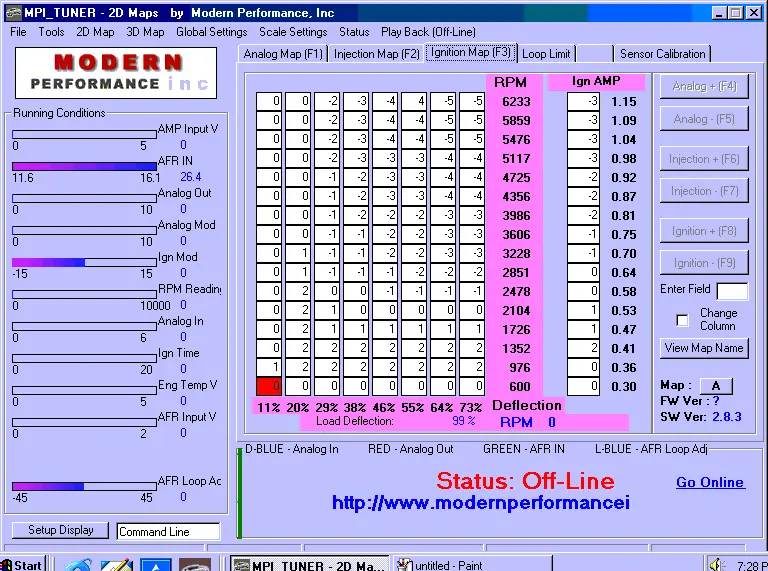Open the File menu
The height and width of the screenshot is (571, 768).
point(18,32)
